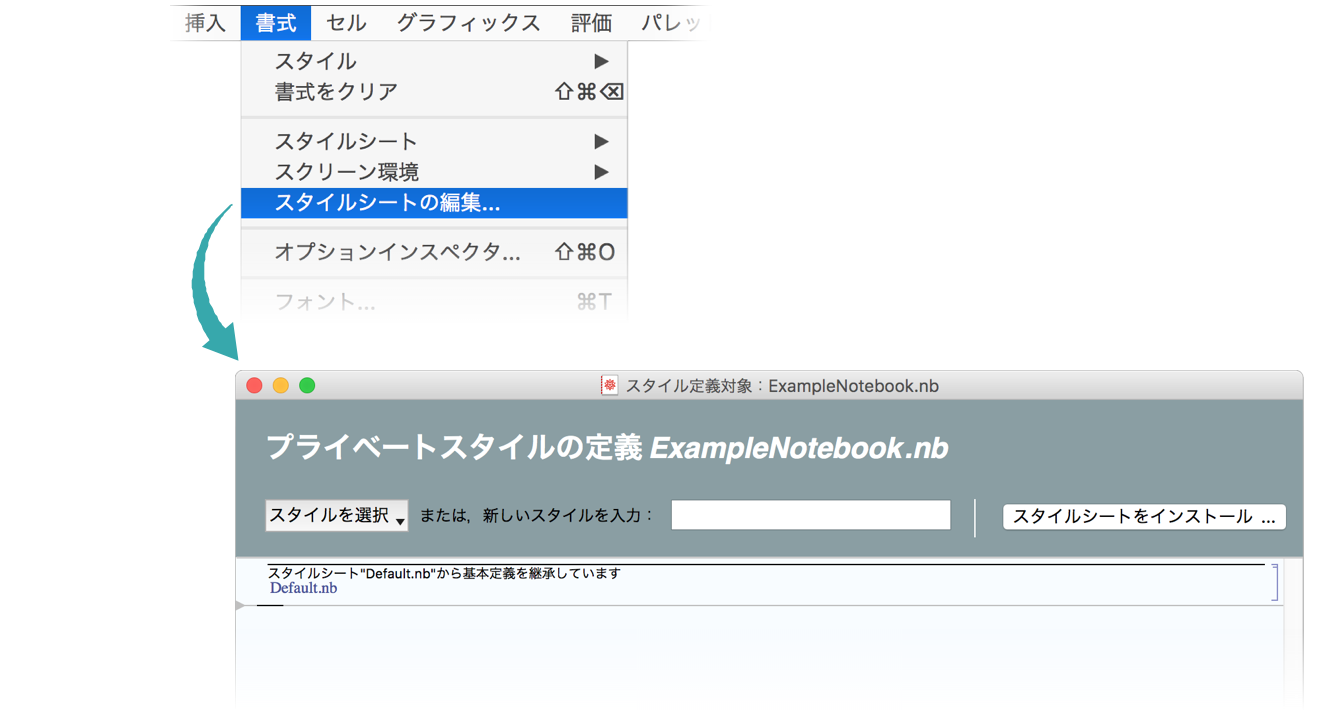Click スタイルシートをインストール ... button
This screenshot has height=723, width=1342.
(1144, 516)
